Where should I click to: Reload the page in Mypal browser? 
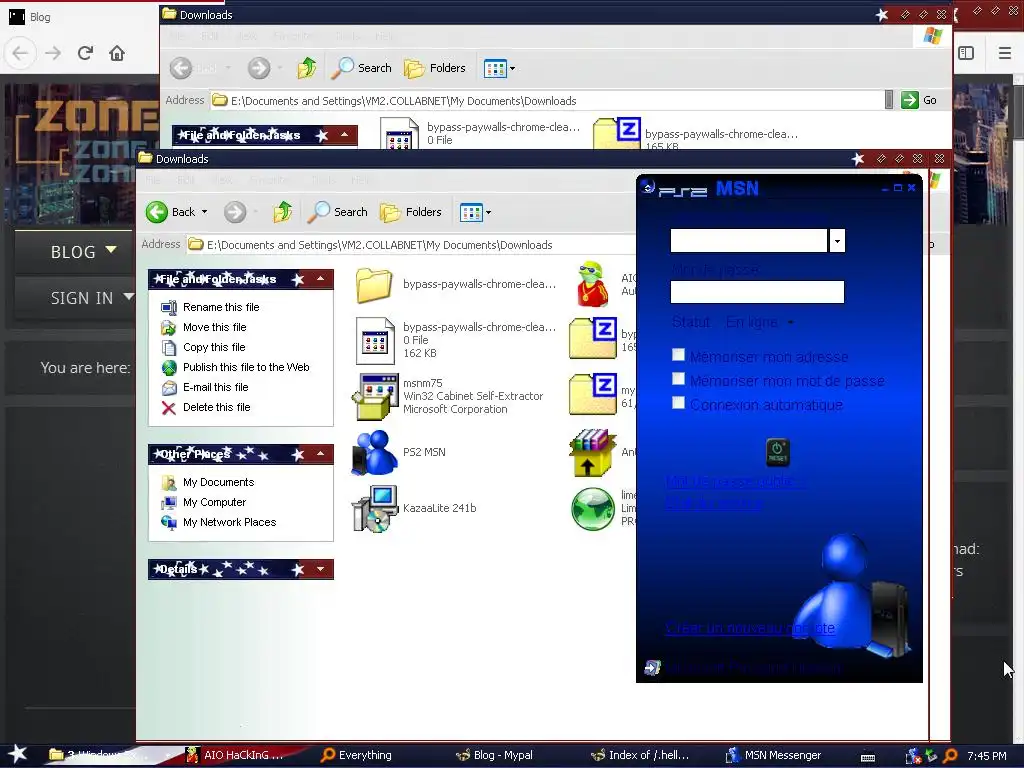tap(85, 53)
